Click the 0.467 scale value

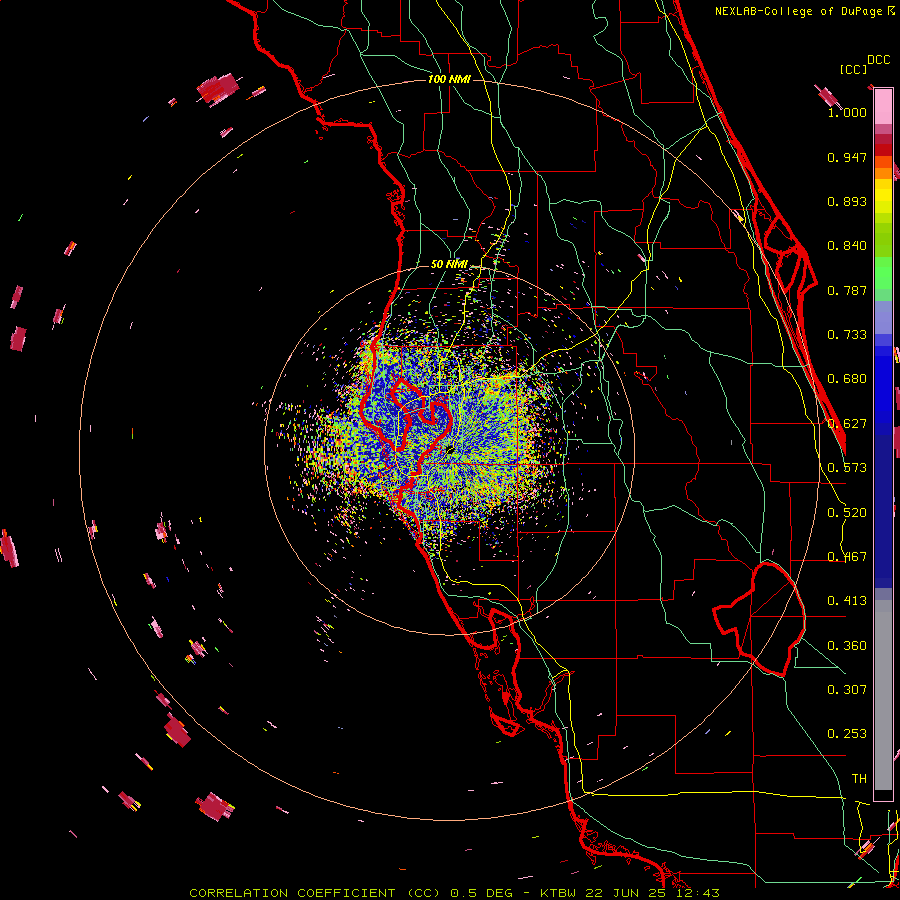point(847,557)
